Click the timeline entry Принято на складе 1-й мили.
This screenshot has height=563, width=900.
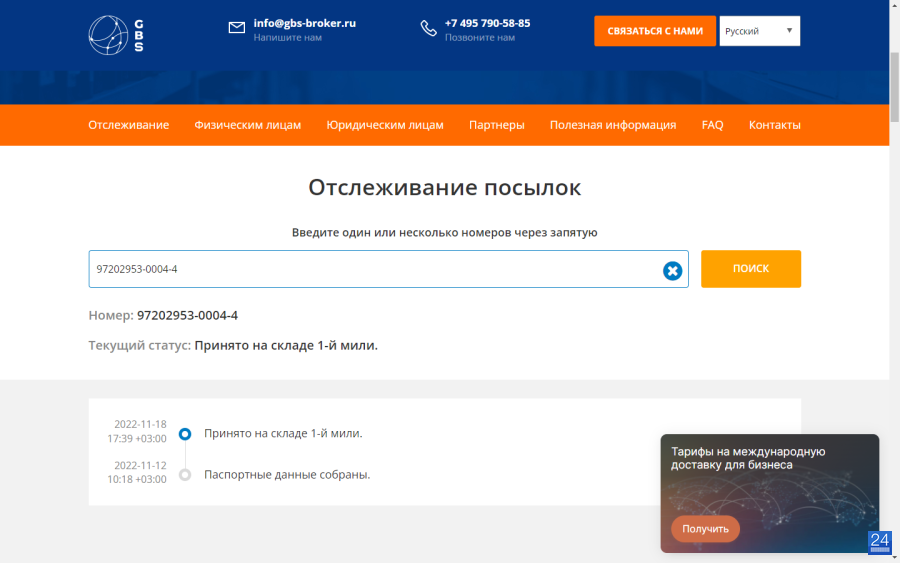(283, 433)
